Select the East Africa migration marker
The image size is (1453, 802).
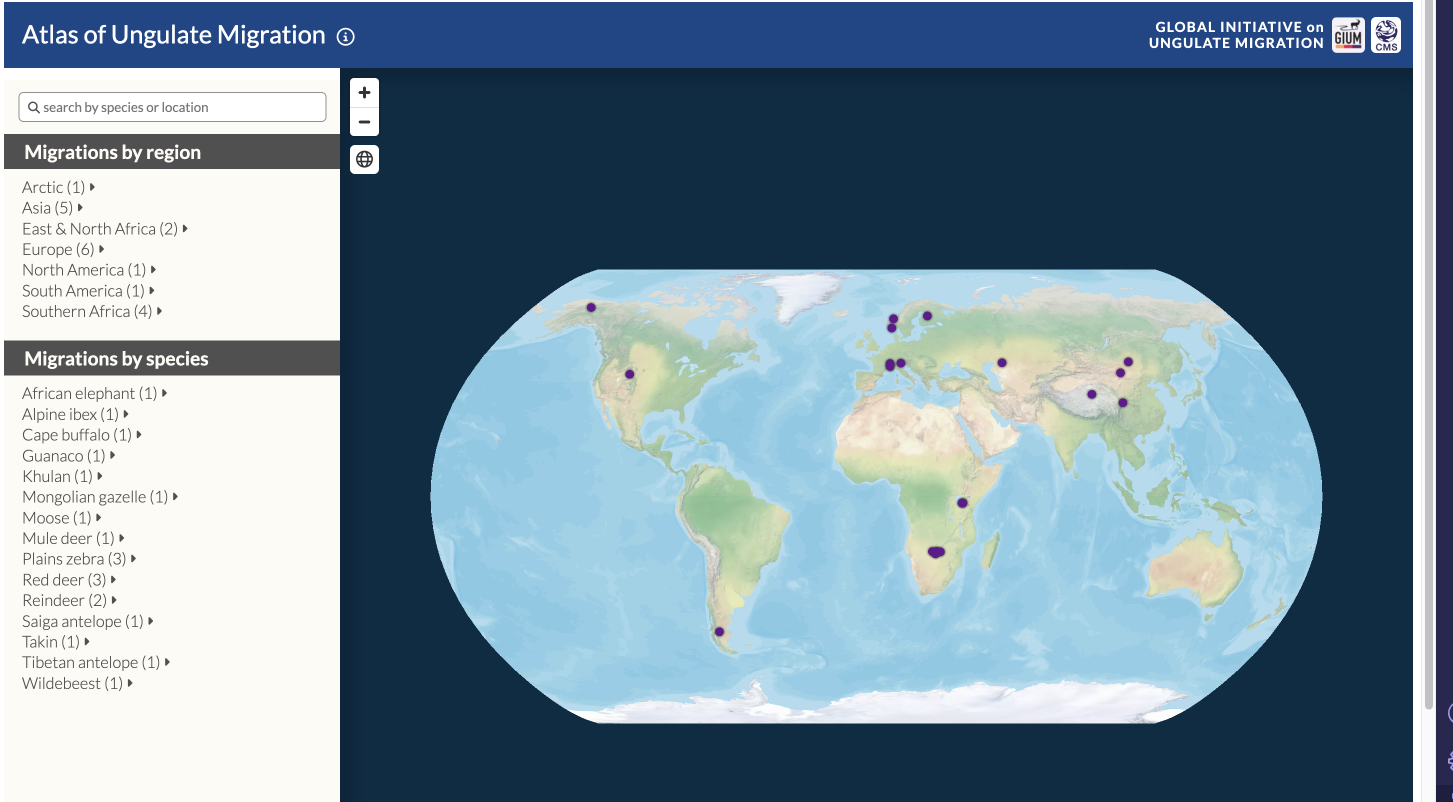962,503
